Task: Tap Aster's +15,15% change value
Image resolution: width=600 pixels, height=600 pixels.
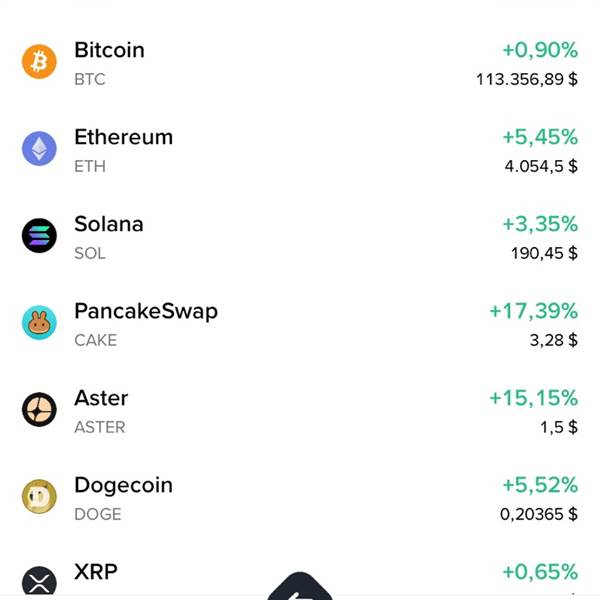Action: 533,398
